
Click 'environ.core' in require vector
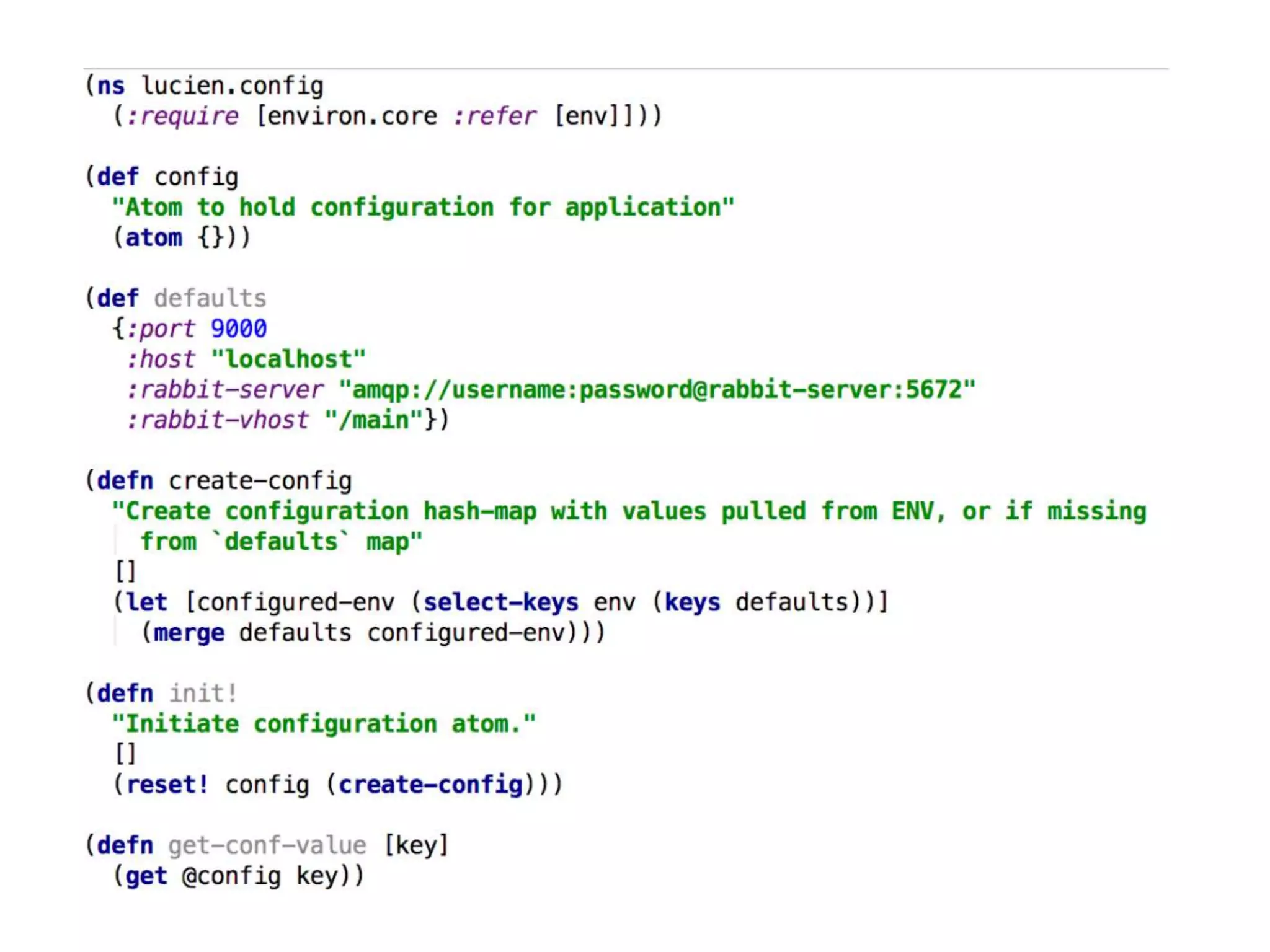tap(352, 117)
